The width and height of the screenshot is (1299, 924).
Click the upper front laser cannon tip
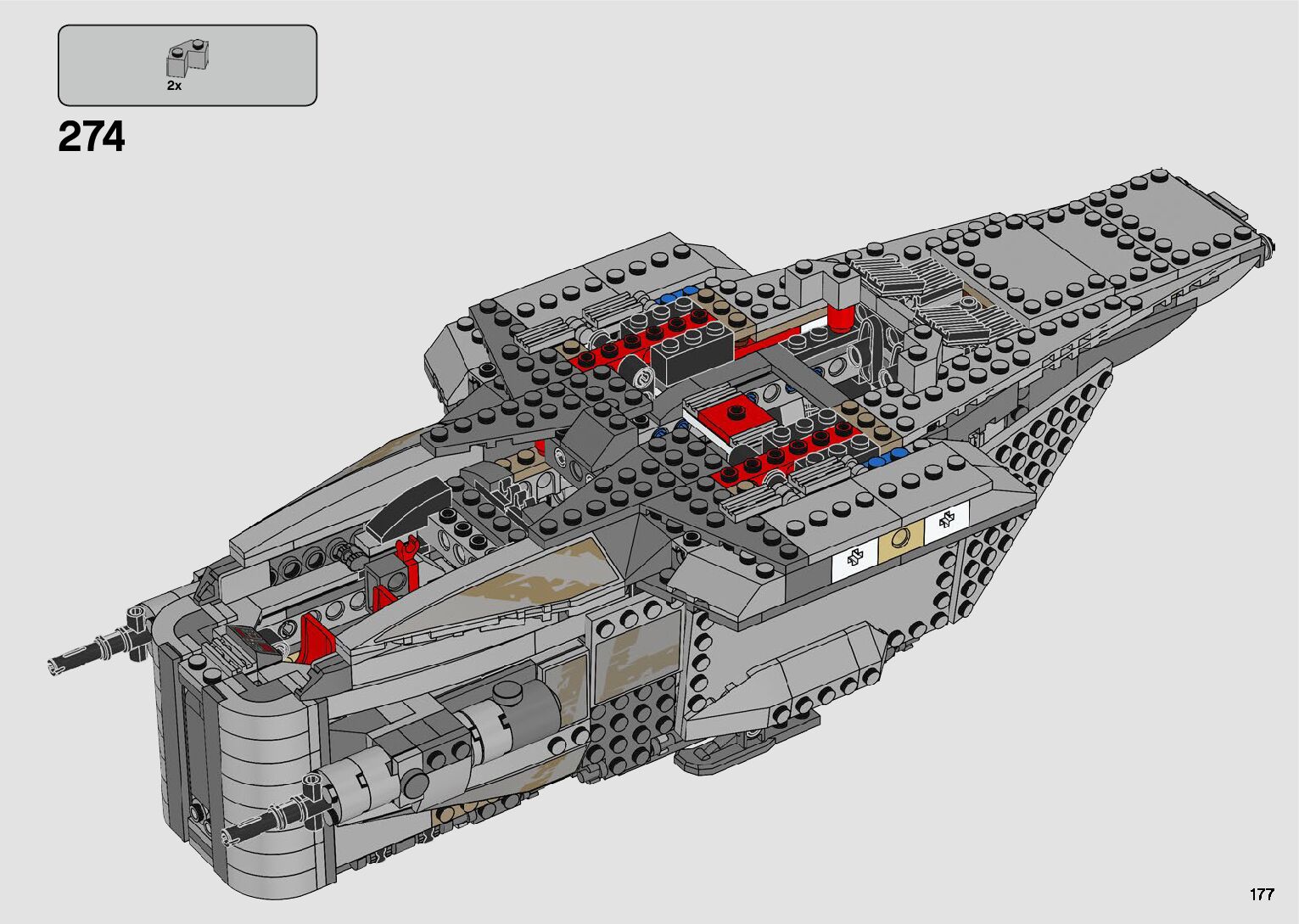tap(56, 664)
